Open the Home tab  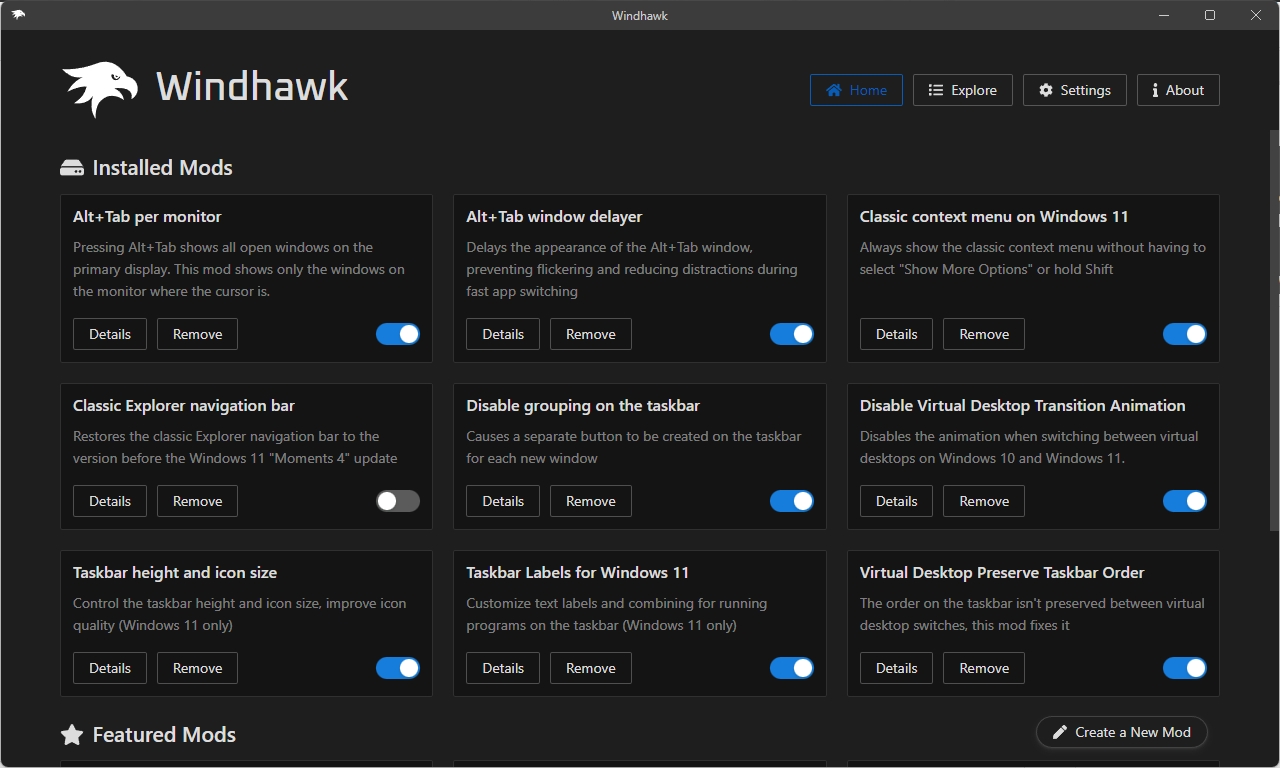tap(856, 90)
